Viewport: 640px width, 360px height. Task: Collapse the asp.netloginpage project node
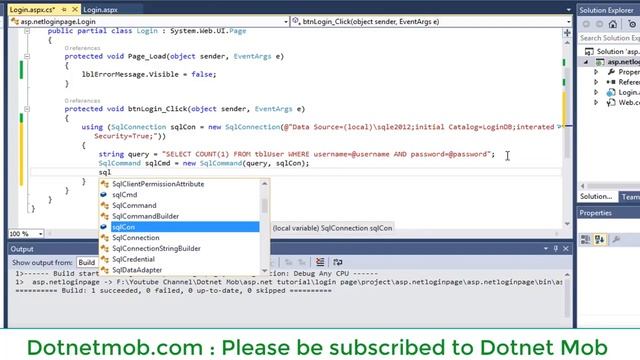(x=586, y=62)
